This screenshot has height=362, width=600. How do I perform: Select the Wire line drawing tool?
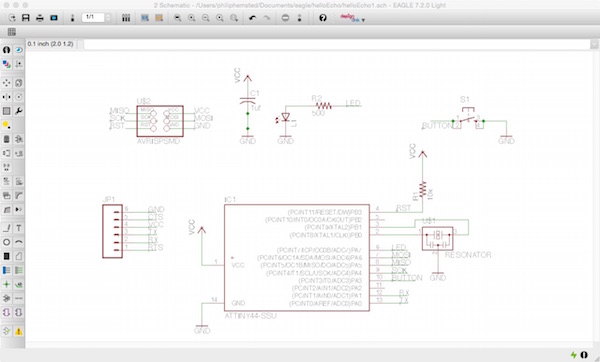click(7, 228)
